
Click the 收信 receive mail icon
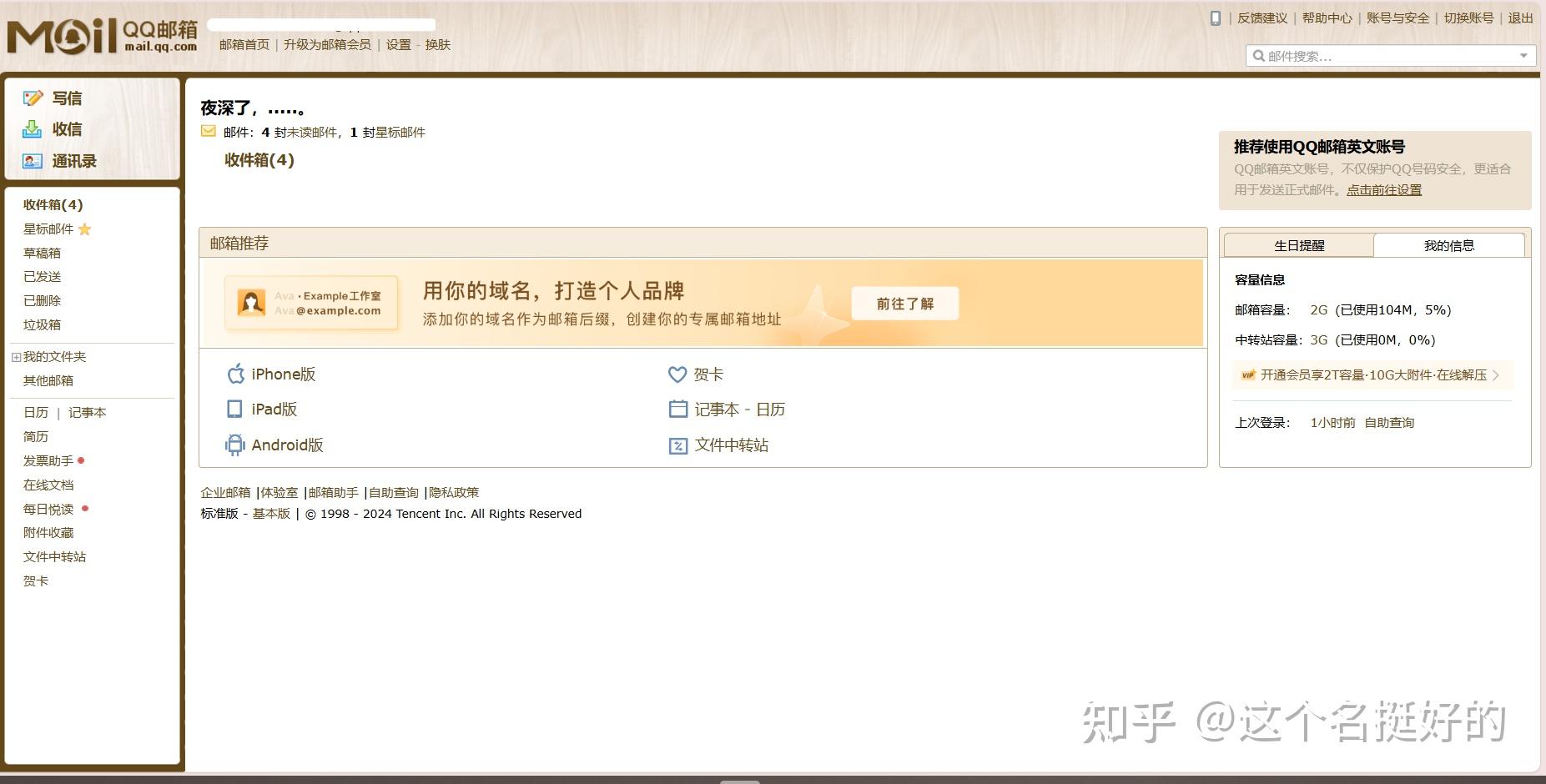(x=33, y=129)
